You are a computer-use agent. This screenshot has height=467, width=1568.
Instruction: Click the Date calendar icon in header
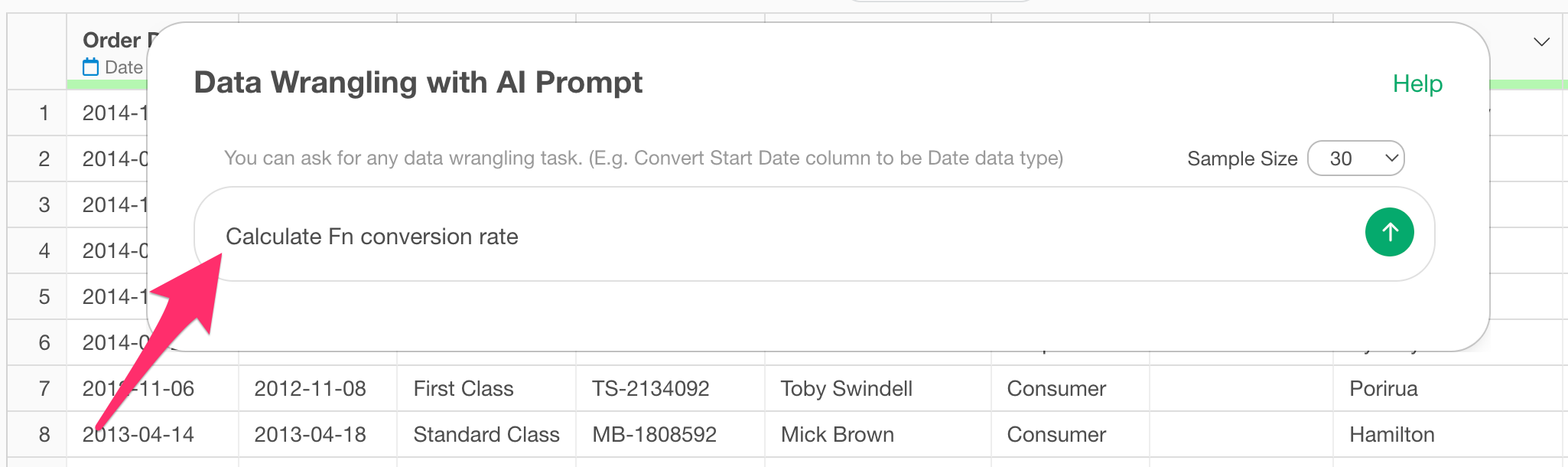point(91,67)
